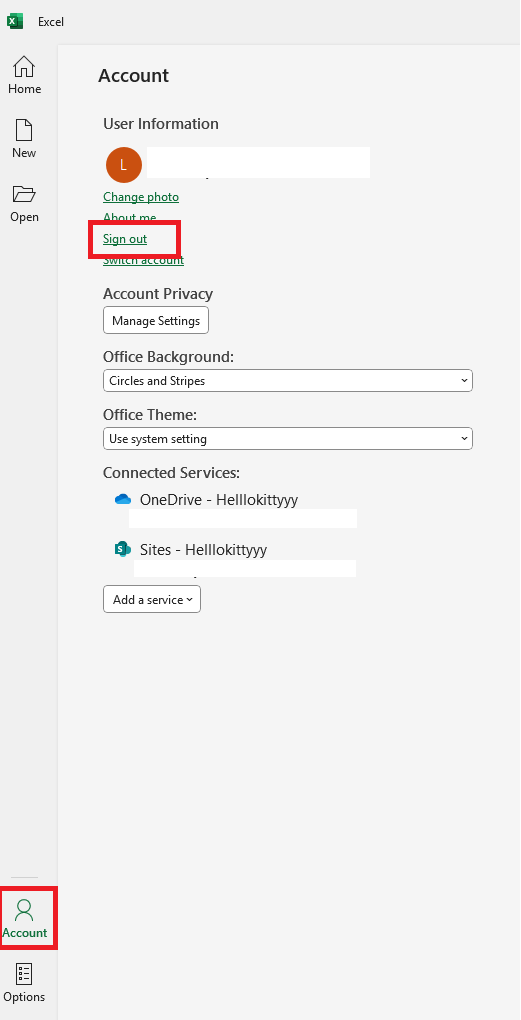
Task: Open the New workbook page
Action: pos(24,139)
